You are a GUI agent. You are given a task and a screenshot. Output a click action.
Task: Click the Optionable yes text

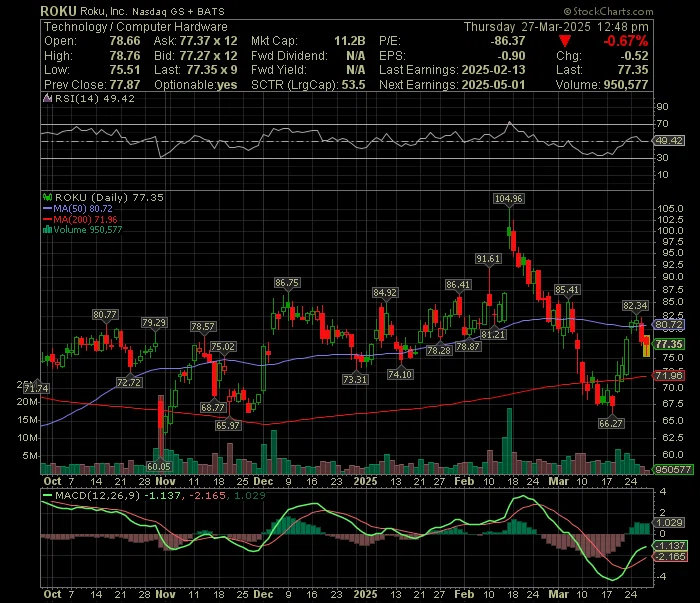(x=196, y=85)
